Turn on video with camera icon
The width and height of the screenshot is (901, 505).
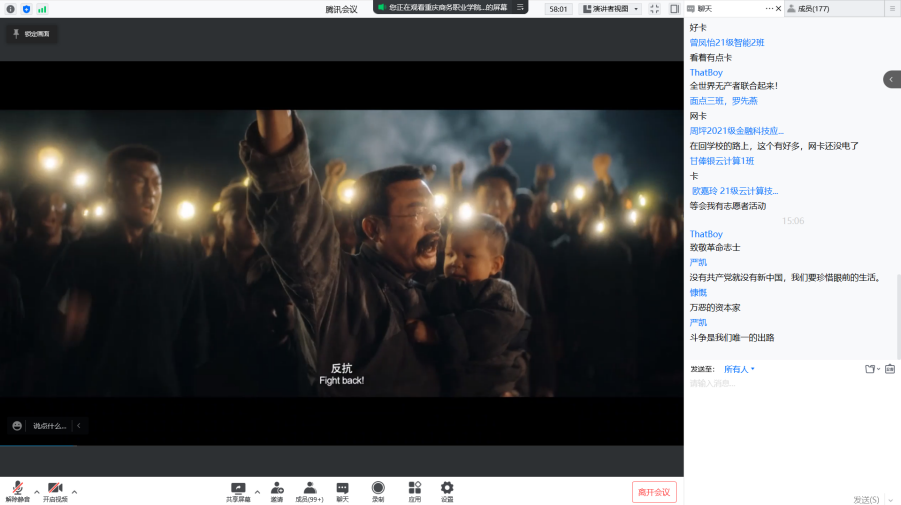click(x=55, y=488)
